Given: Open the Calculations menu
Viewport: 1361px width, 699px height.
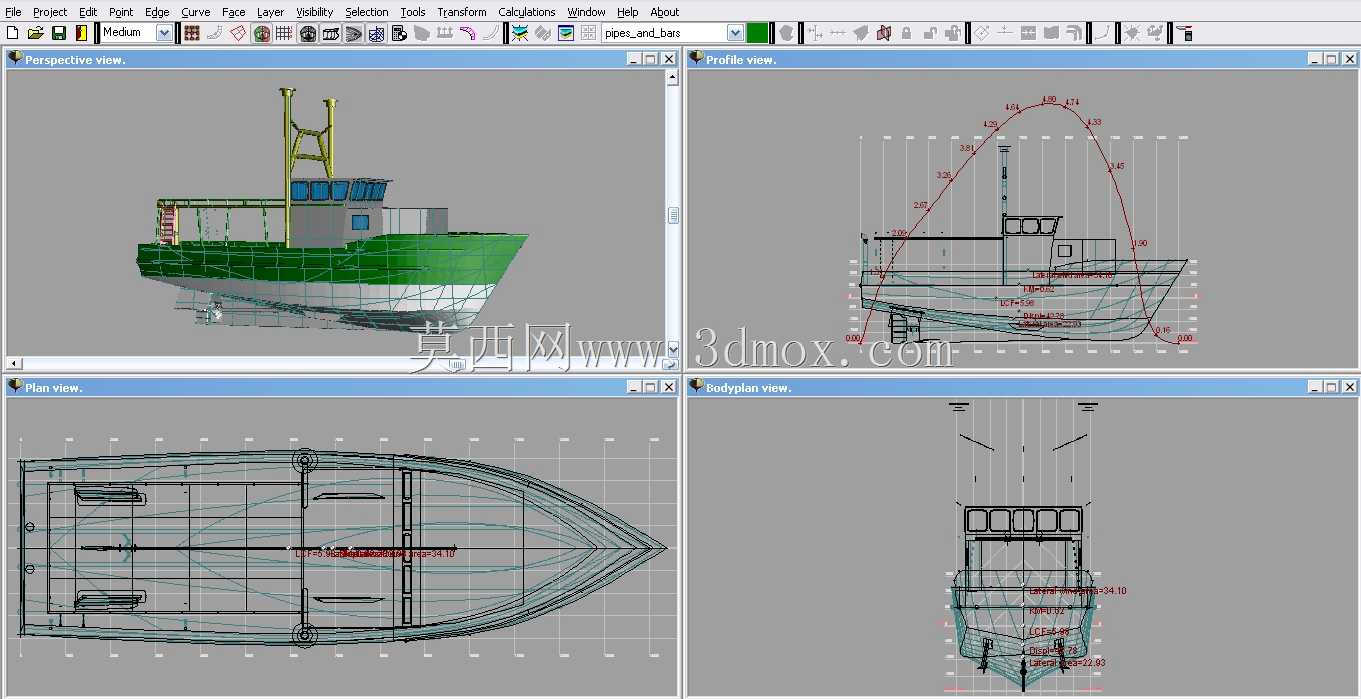Looking at the screenshot, I should 527,12.
